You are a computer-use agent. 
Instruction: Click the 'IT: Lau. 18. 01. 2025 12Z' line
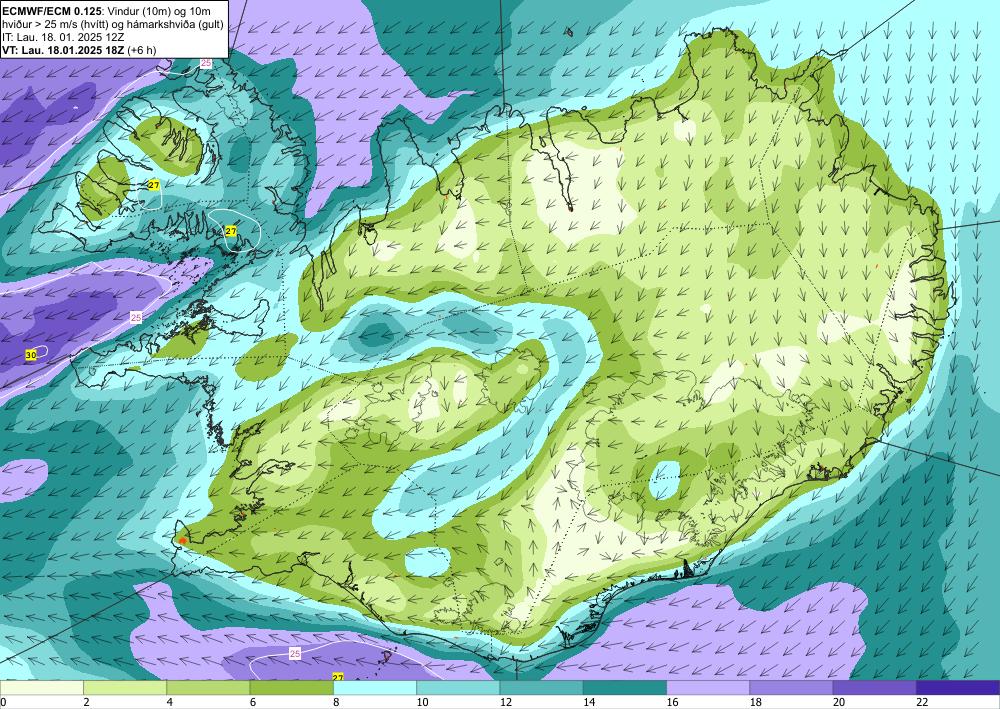63,37
